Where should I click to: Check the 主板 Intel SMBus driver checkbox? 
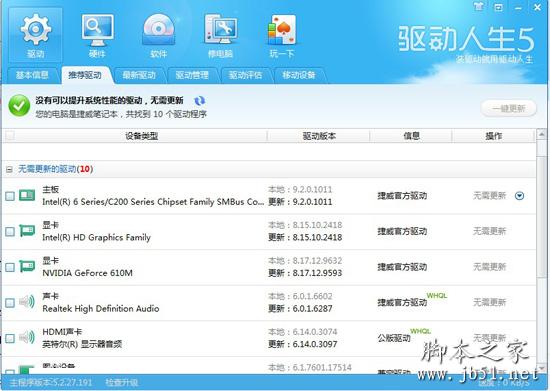10,196
